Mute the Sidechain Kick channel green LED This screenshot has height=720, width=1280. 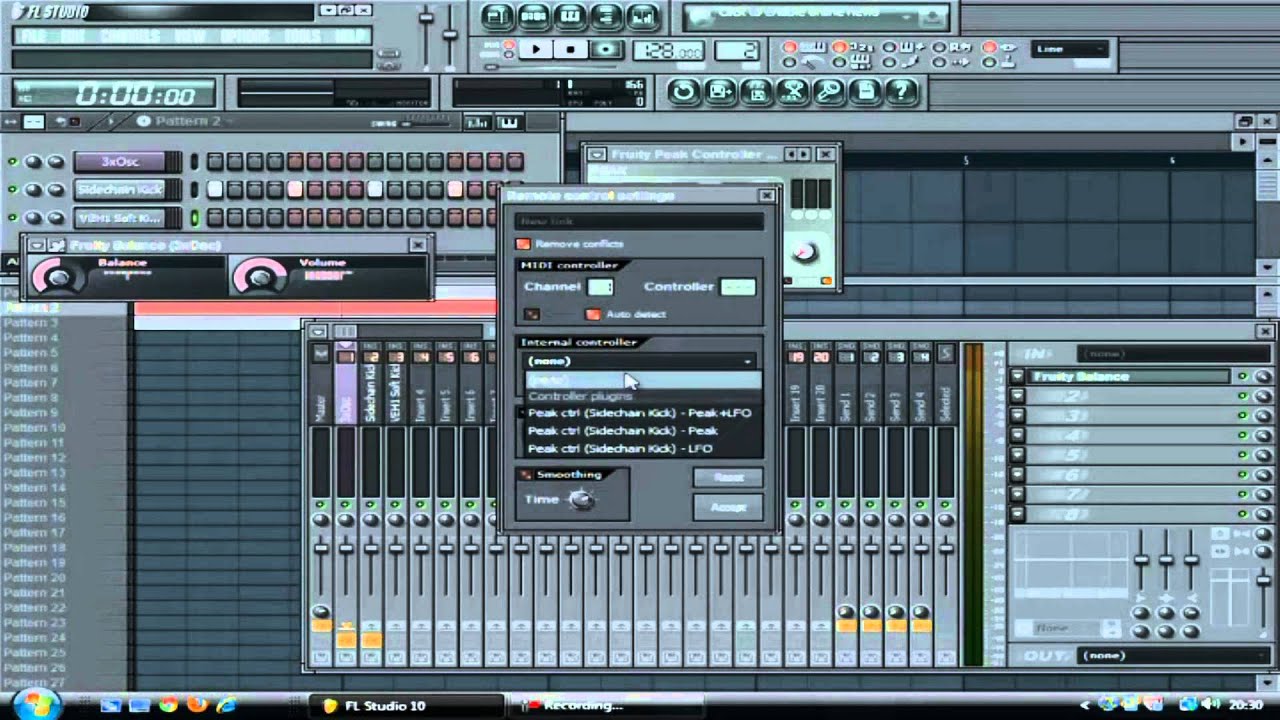tap(13, 190)
